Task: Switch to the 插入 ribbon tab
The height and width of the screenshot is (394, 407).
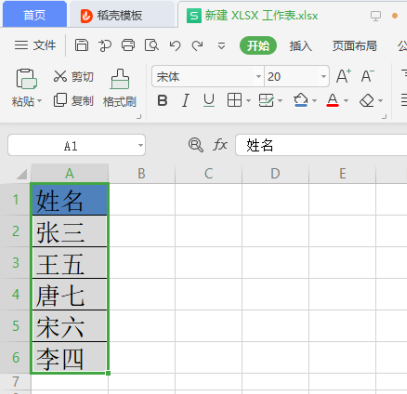Action: [301, 46]
